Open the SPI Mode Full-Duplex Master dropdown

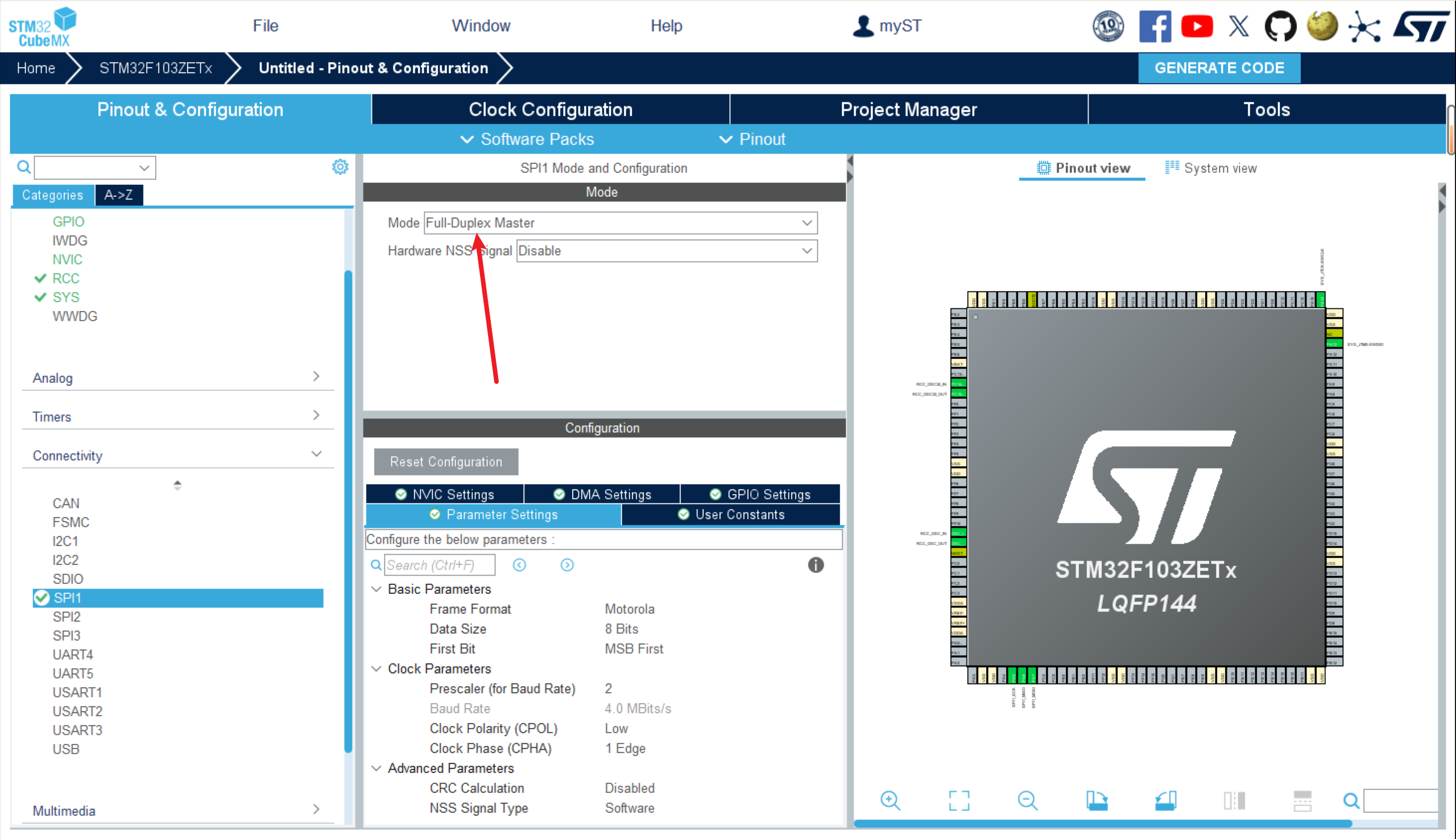620,223
